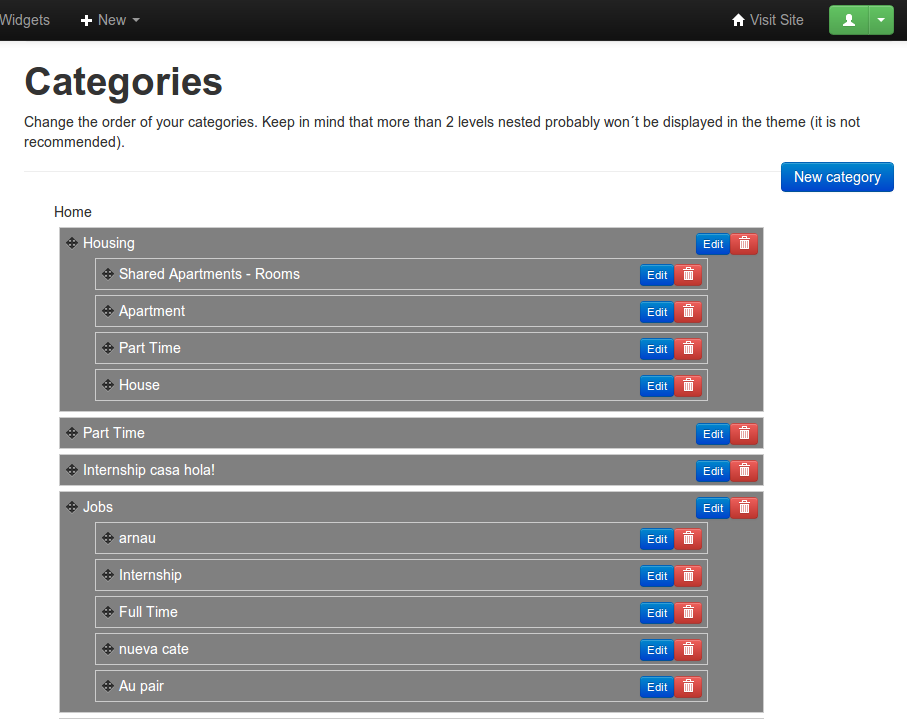Edit the House category
The height and width of the screenshot is (719, 907).
pos(656,386)
